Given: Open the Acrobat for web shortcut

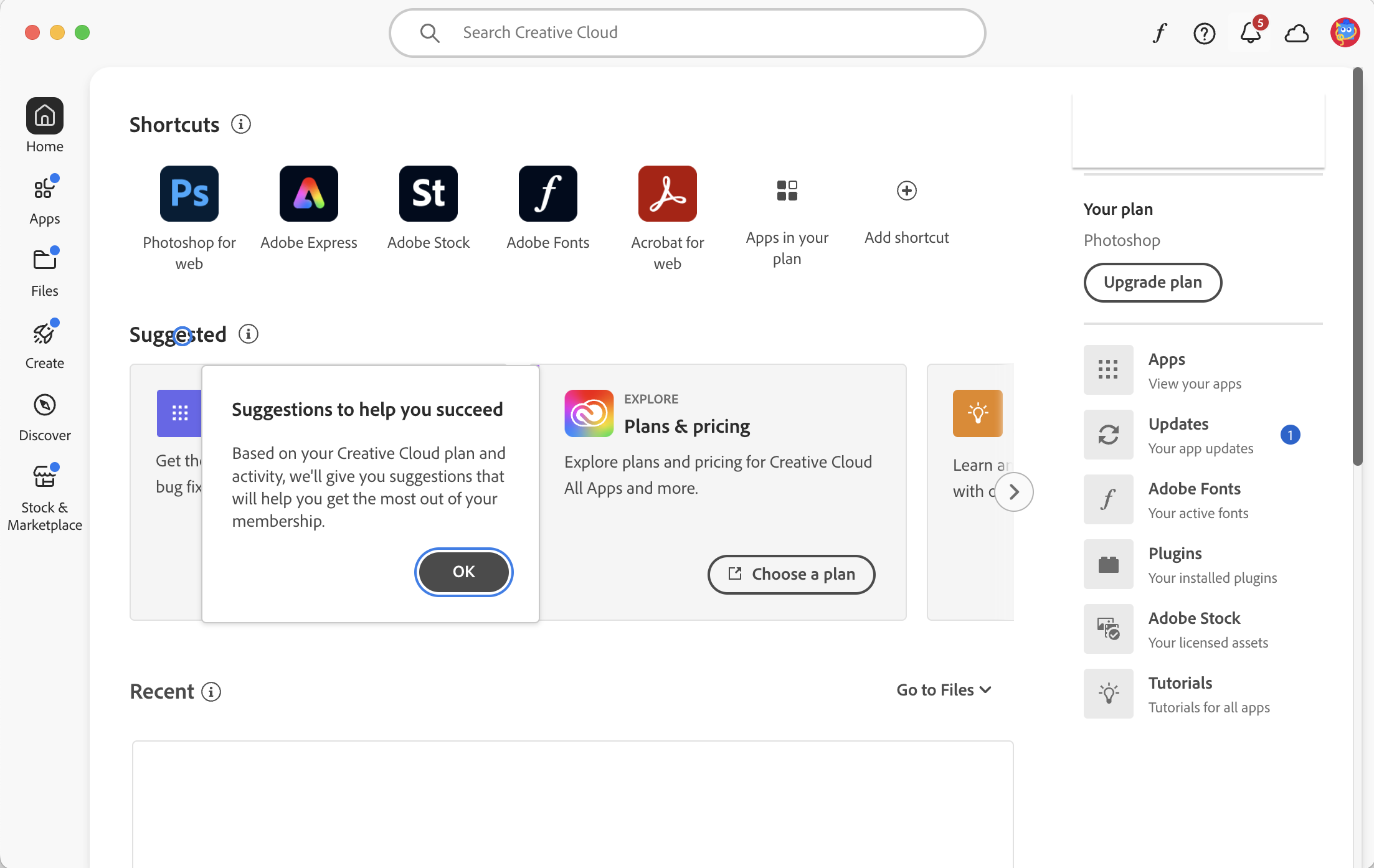Looking at the screenshot, I should (x=668, y=194).
